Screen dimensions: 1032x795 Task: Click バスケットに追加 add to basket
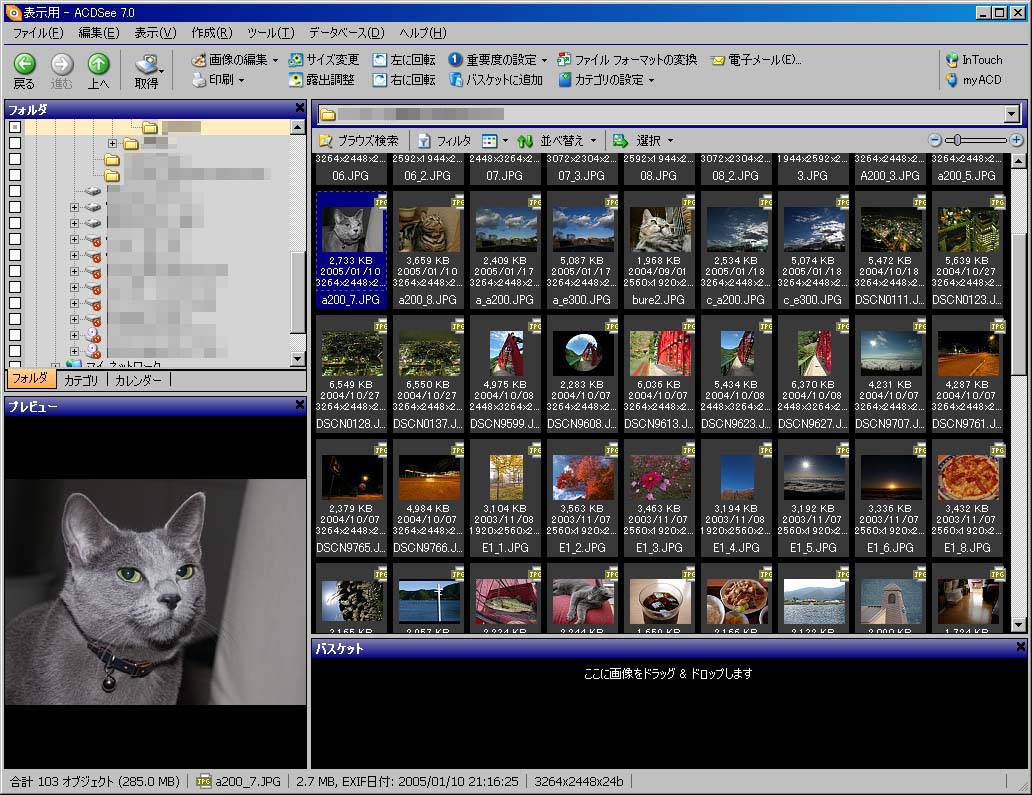496,79
